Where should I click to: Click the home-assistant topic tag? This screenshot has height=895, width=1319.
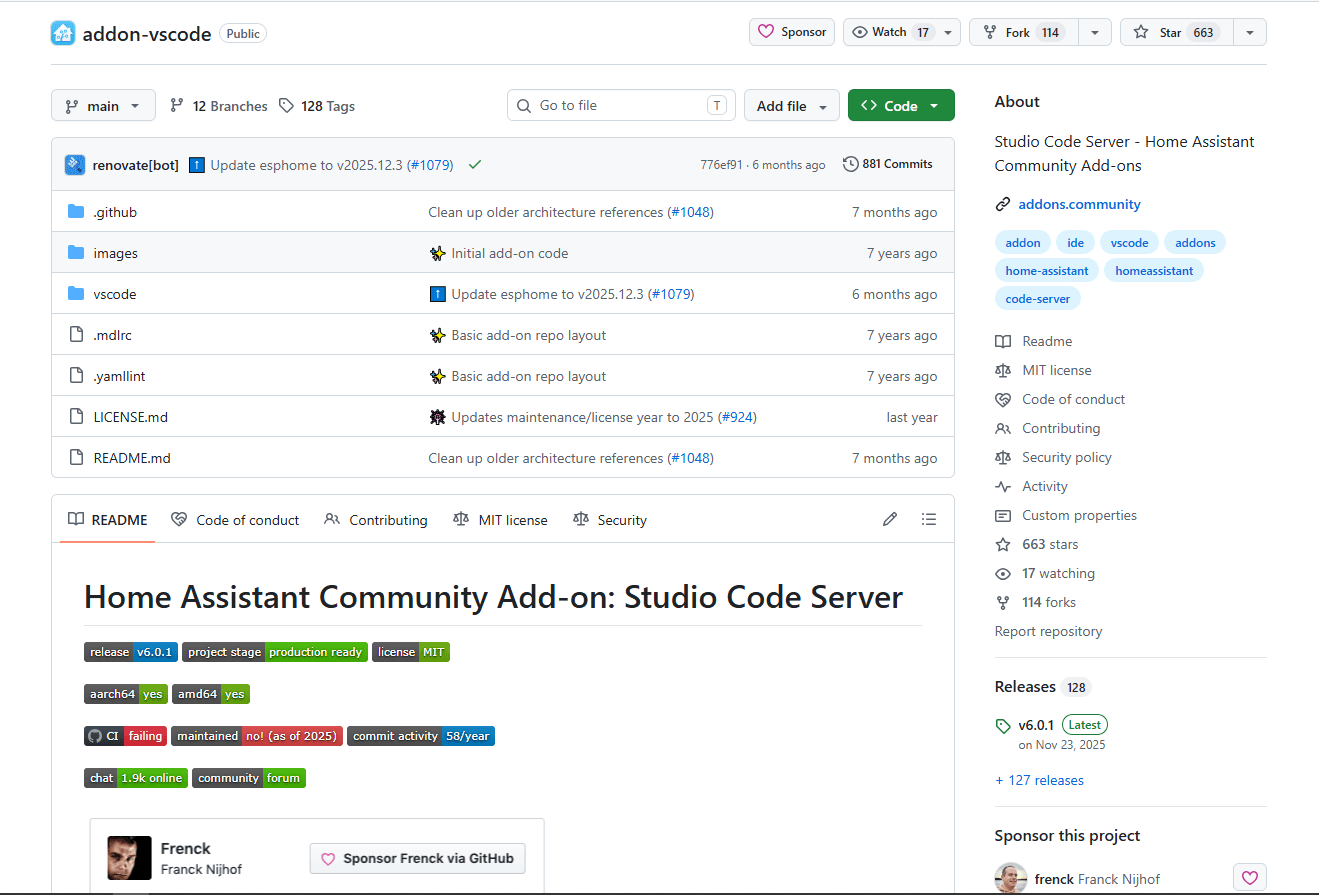1047,270
